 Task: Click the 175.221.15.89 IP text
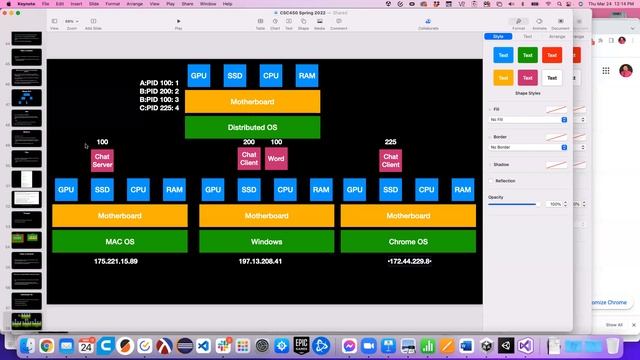pos(116,261)
